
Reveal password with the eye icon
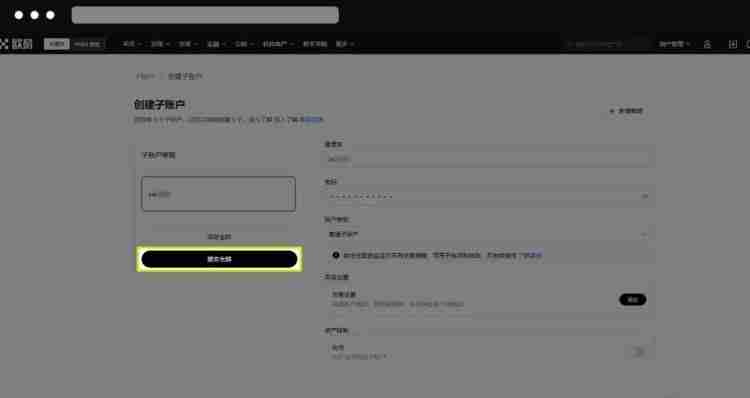pyautogui.click(x=644, y=196)
